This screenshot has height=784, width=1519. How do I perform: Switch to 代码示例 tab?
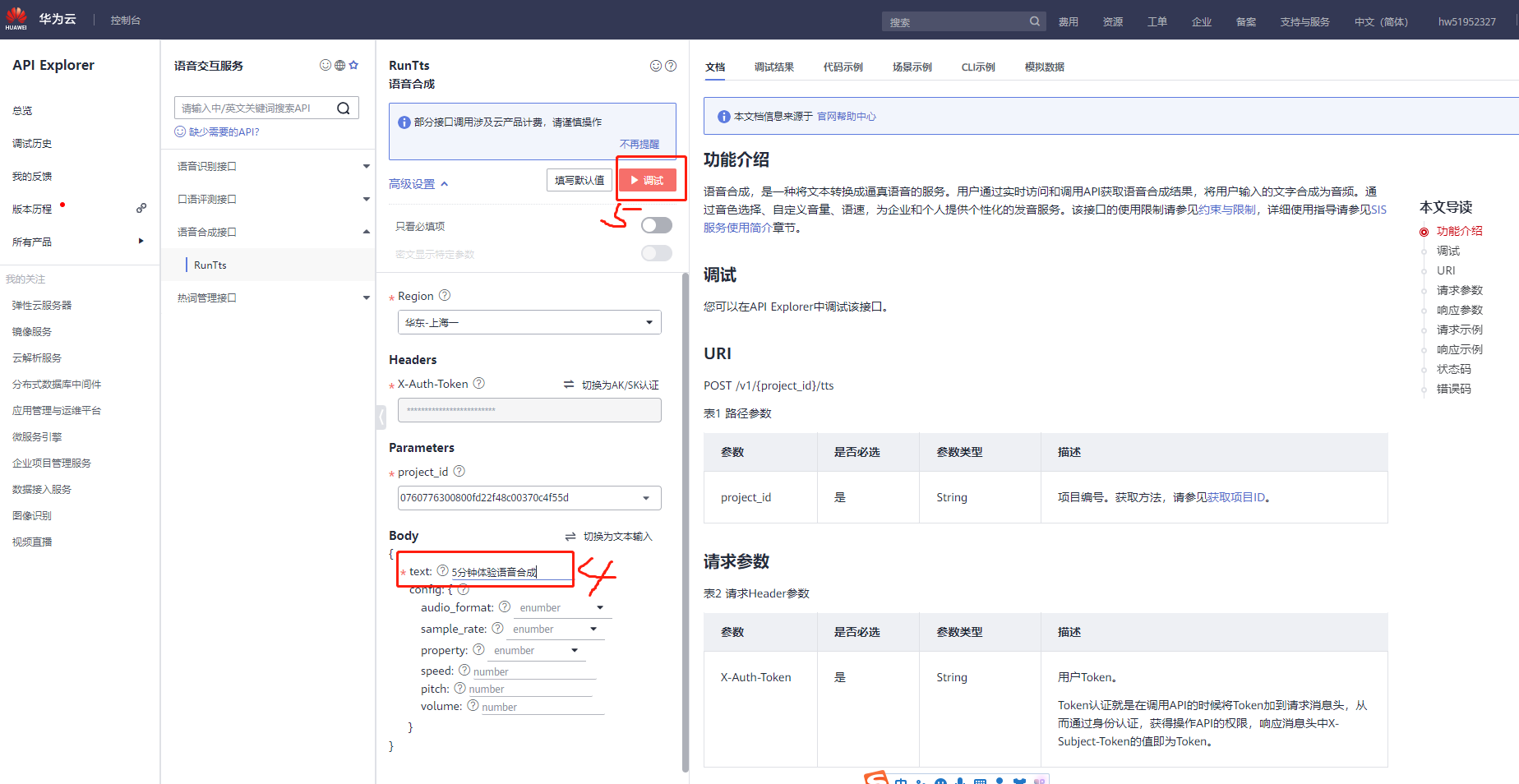click(843, 67)
